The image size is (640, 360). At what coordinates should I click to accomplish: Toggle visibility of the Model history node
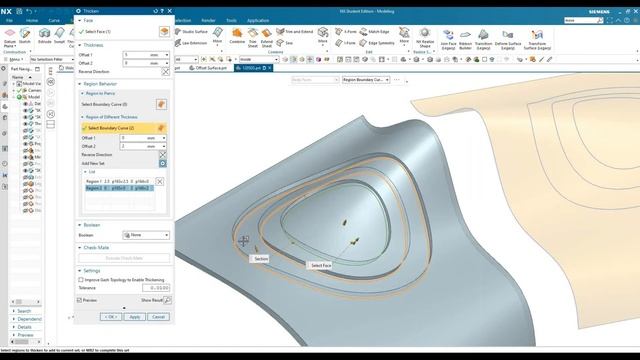[x=19, y=97]
